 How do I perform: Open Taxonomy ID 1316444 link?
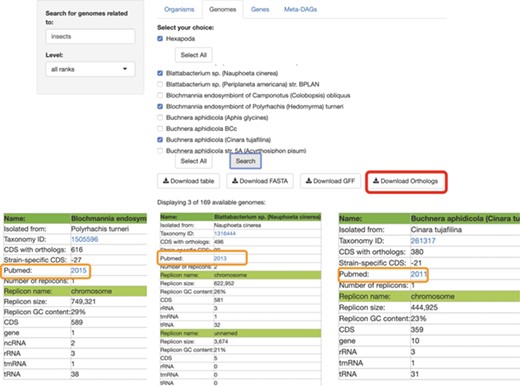click(225, 233)
